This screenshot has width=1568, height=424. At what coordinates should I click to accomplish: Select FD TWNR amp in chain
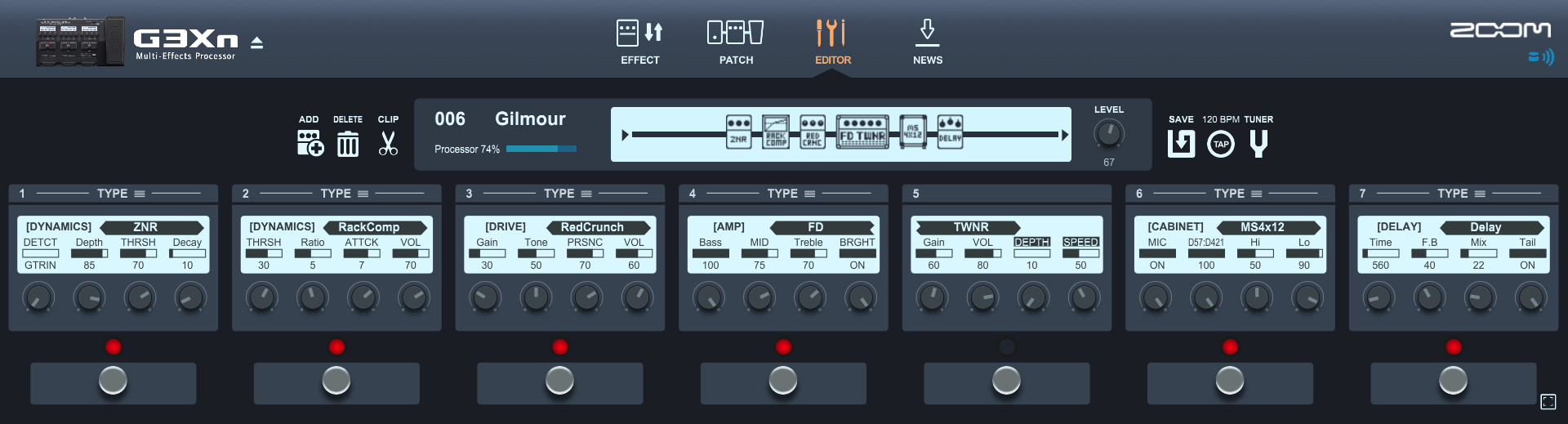(862, 132)
